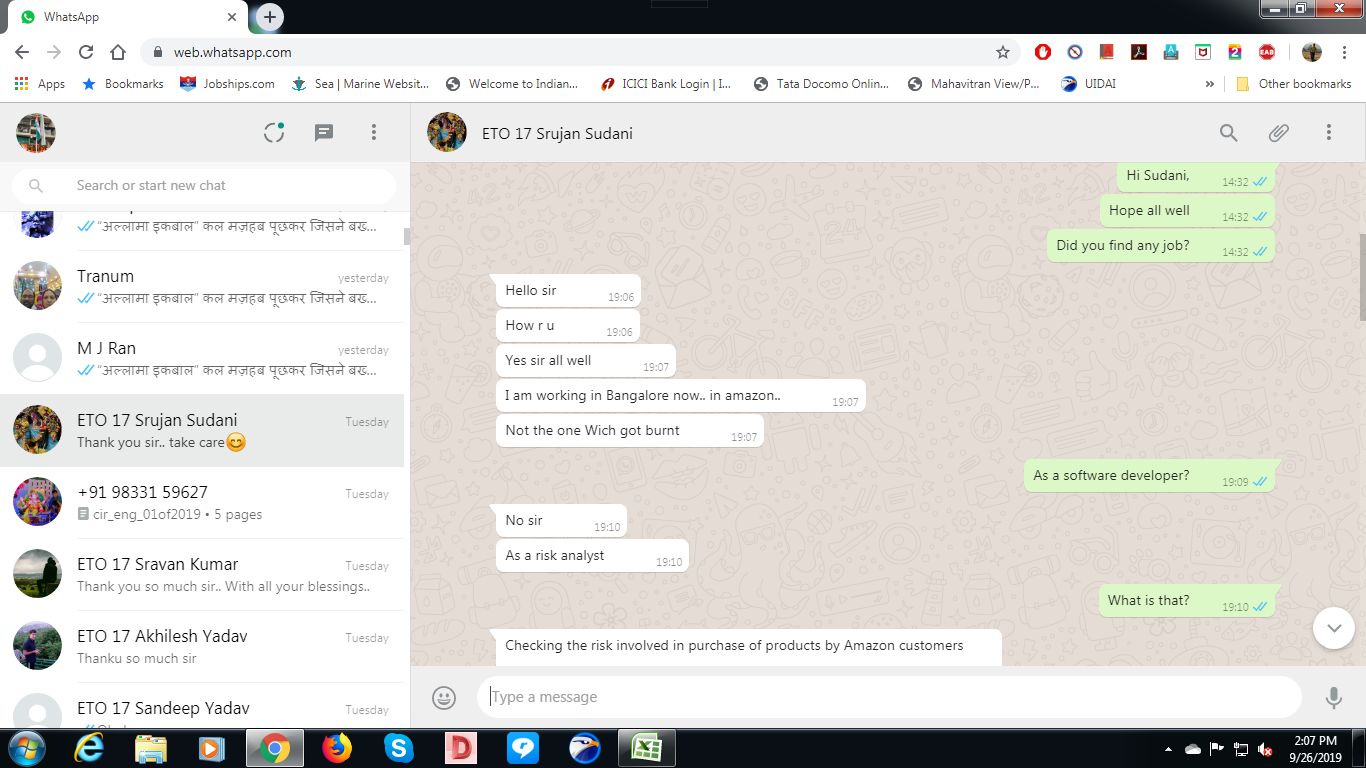
Task: Open the Chrome profile avatar
Action: pos(1312,52)
